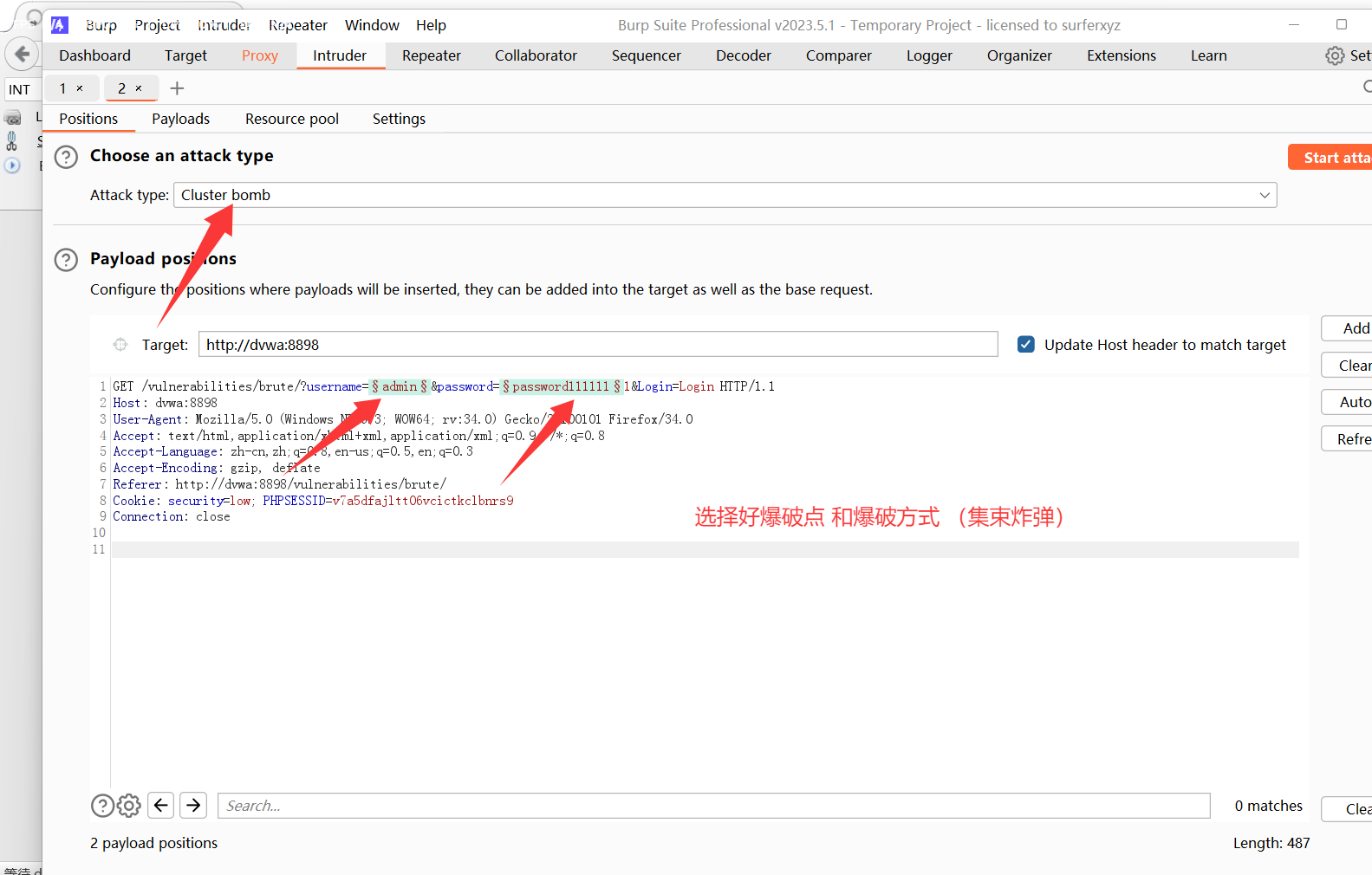Open help for Payload positions section

[x=66, y=260]
